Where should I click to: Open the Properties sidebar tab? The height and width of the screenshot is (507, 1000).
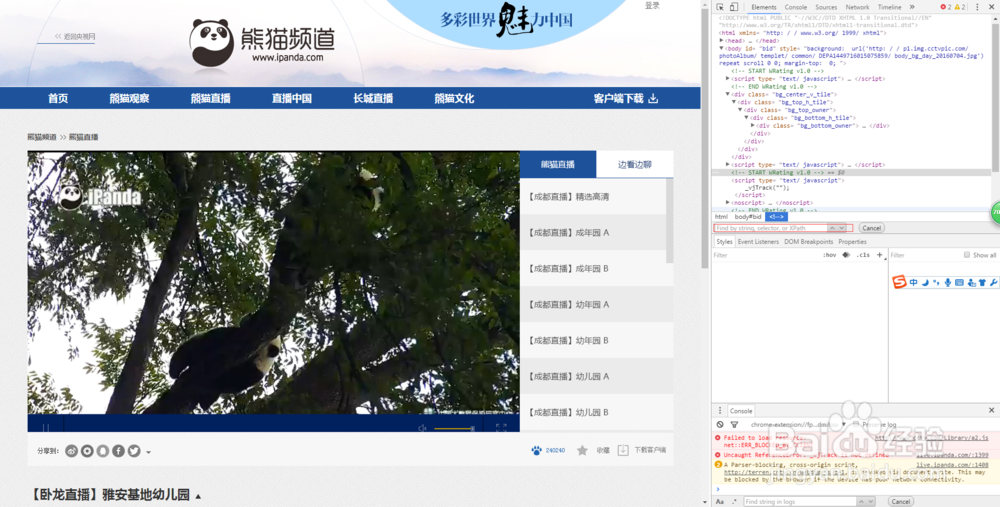852,242
